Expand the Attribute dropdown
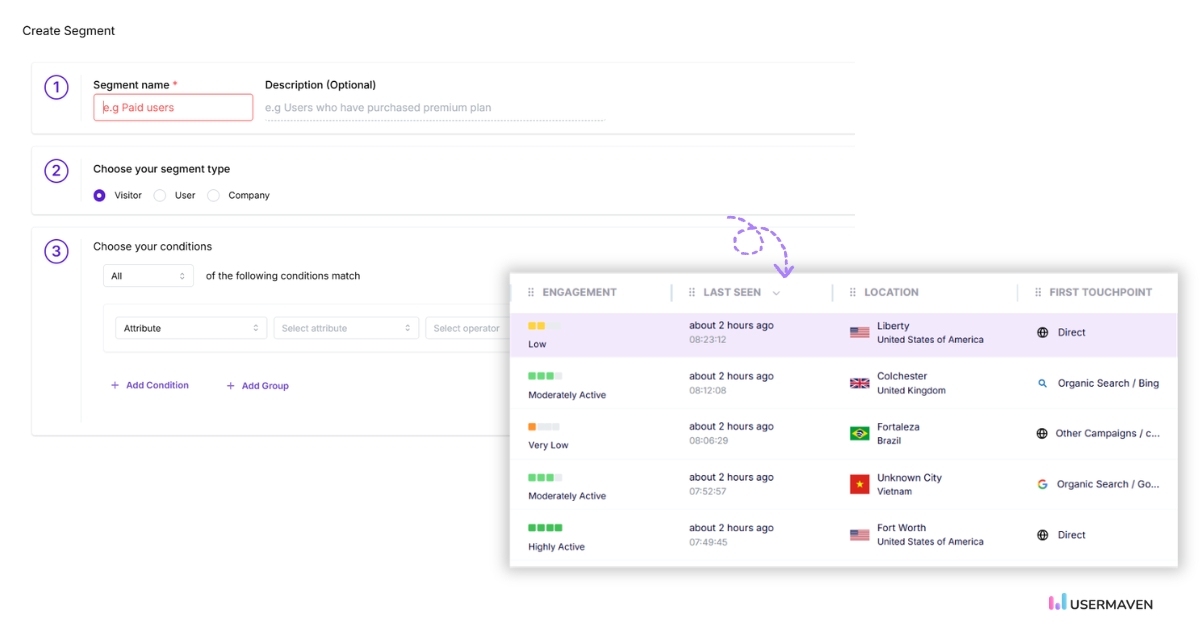 (x=190, y=327)
